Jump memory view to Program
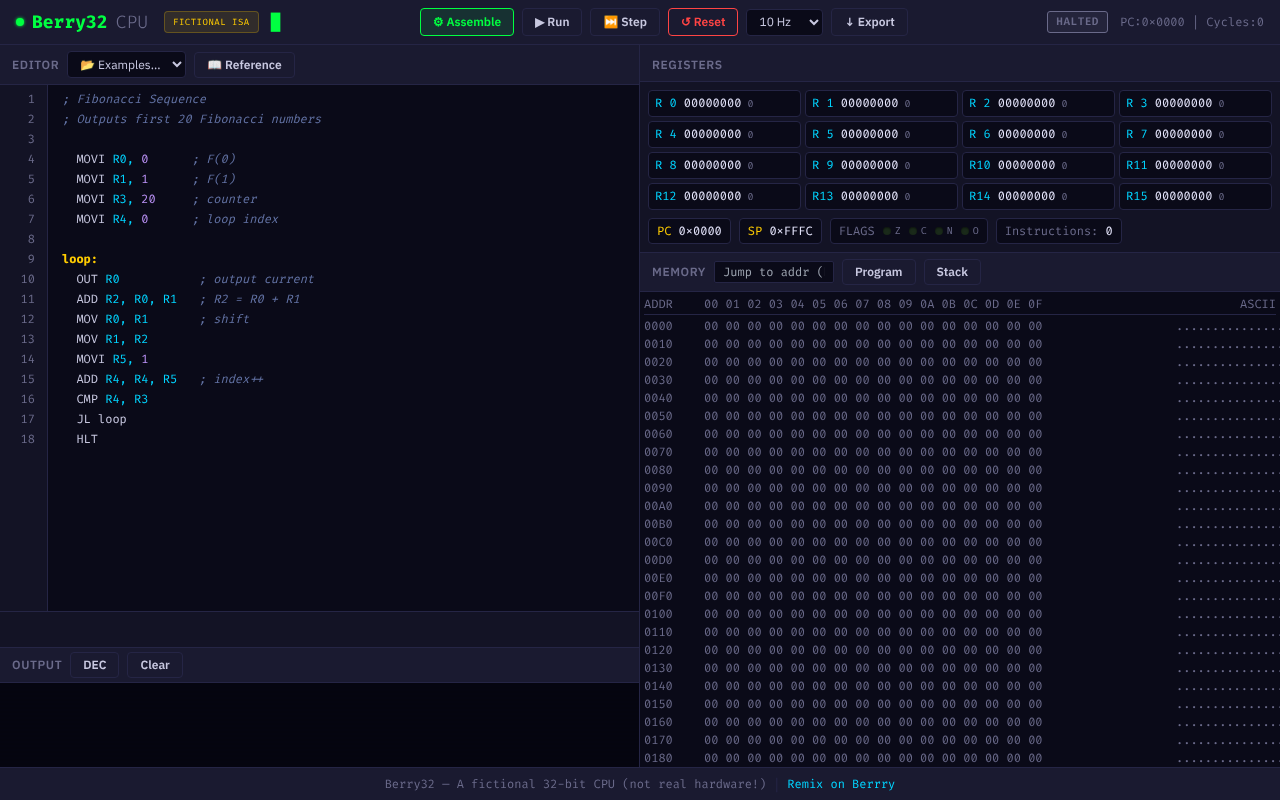Screen dimensions: 1280x800 coord(879,272)
